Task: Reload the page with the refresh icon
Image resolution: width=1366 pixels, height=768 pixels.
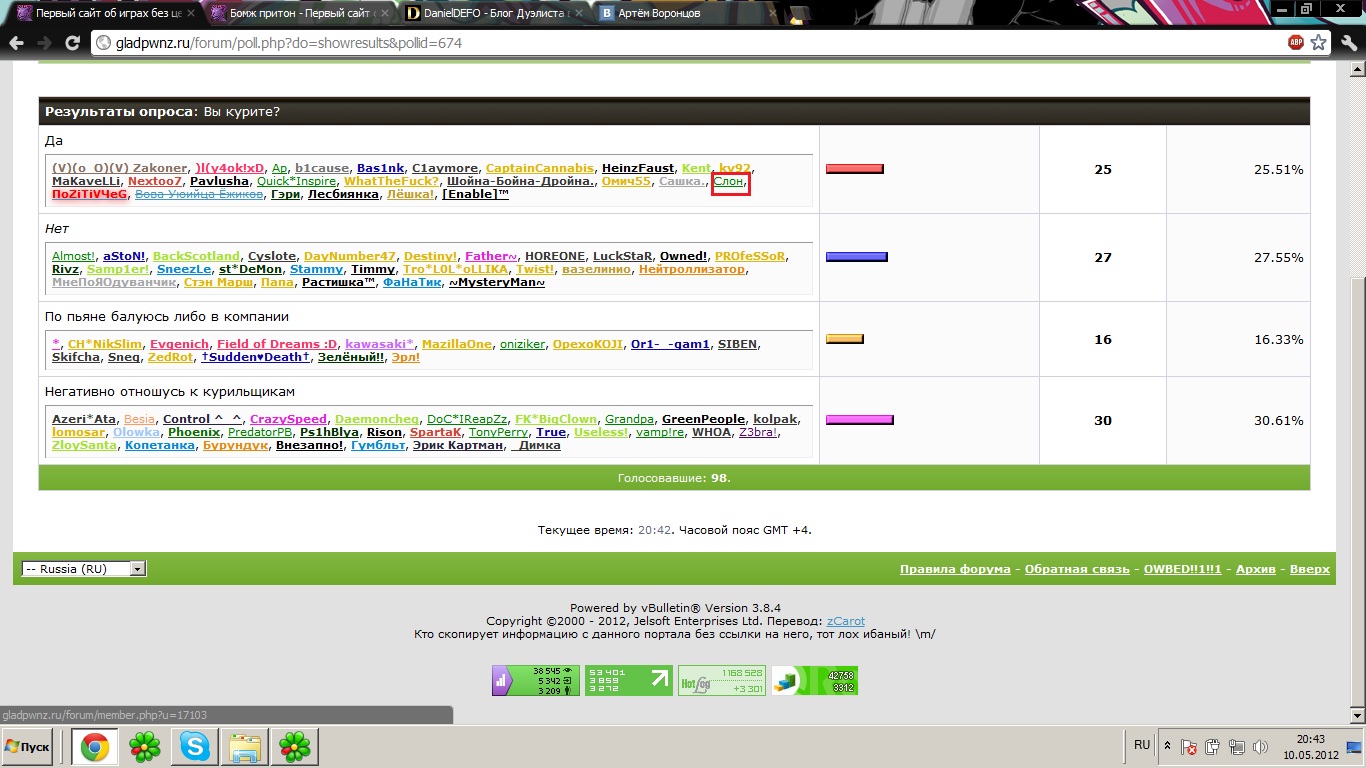Action: (x=72, y=43)
